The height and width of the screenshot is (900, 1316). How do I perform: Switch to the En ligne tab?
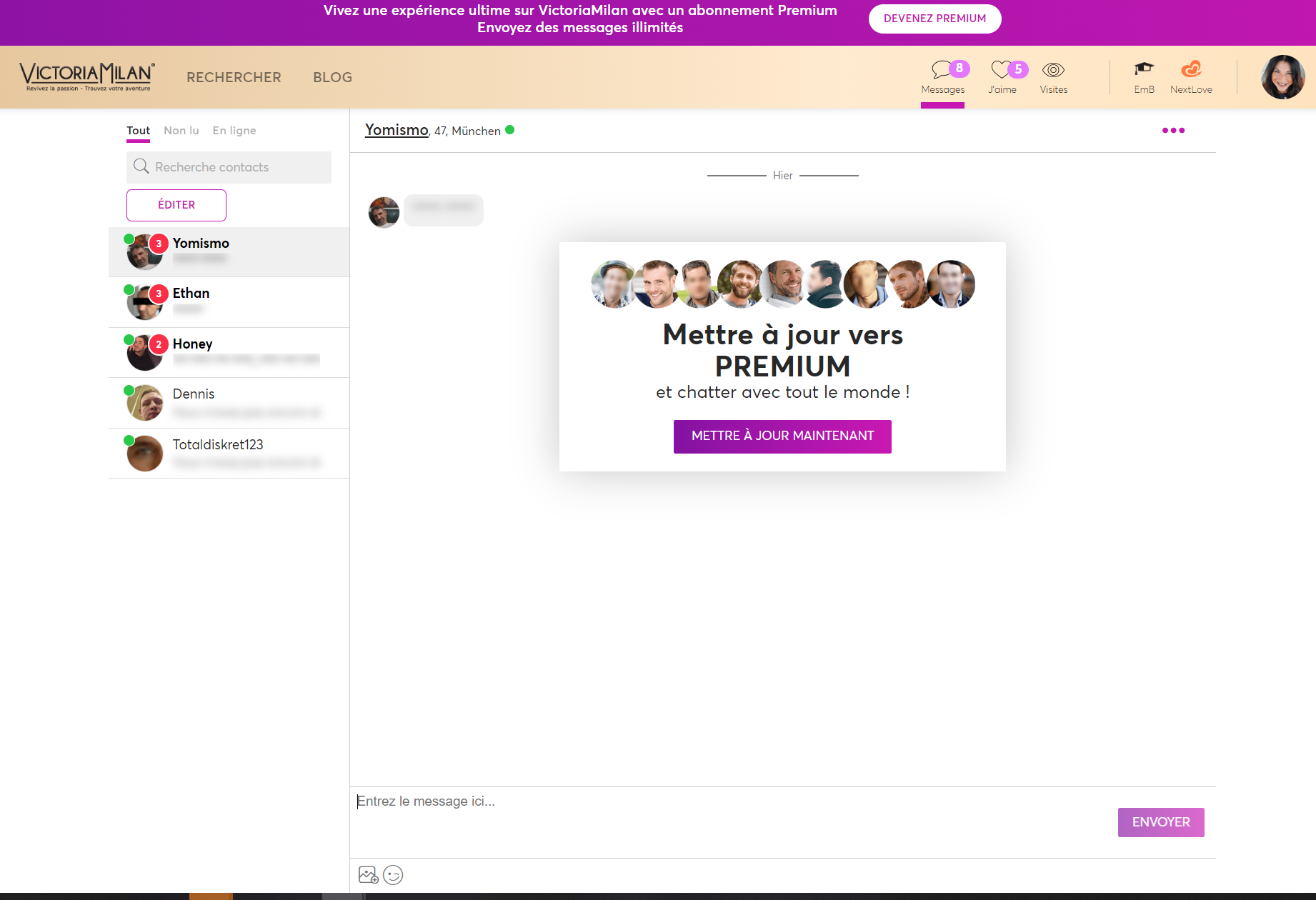[234, 131]
